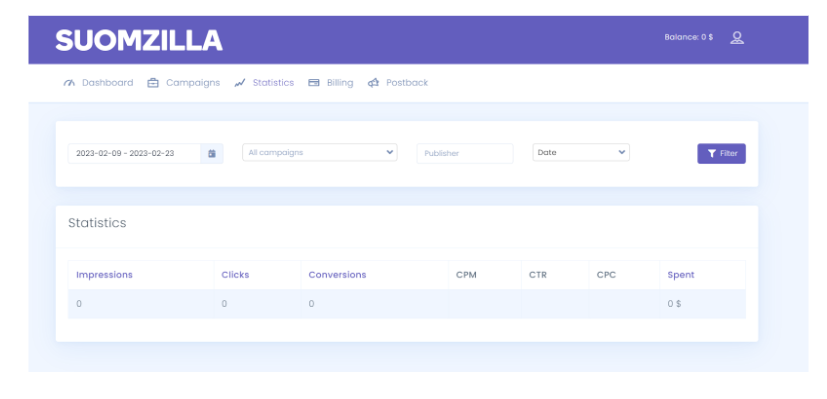827x399 pixels.
Task: Open the Billing page
Action: tap(340, 83)
